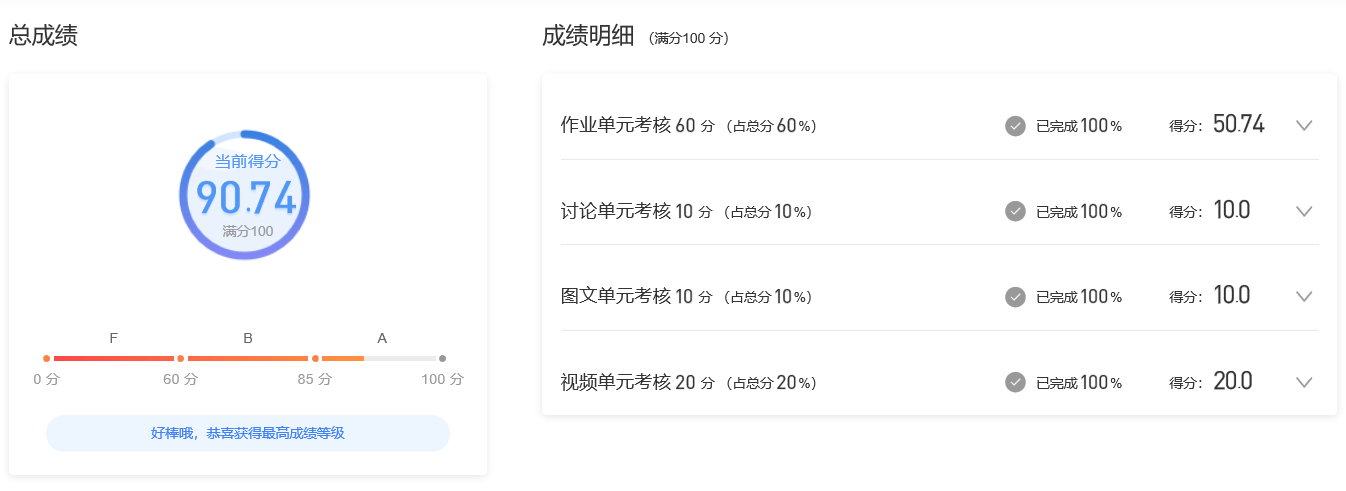This screenshot has width=1346, height=491.
Task: Click the A grade progress bar segment
Action: (x=379, y=358)
